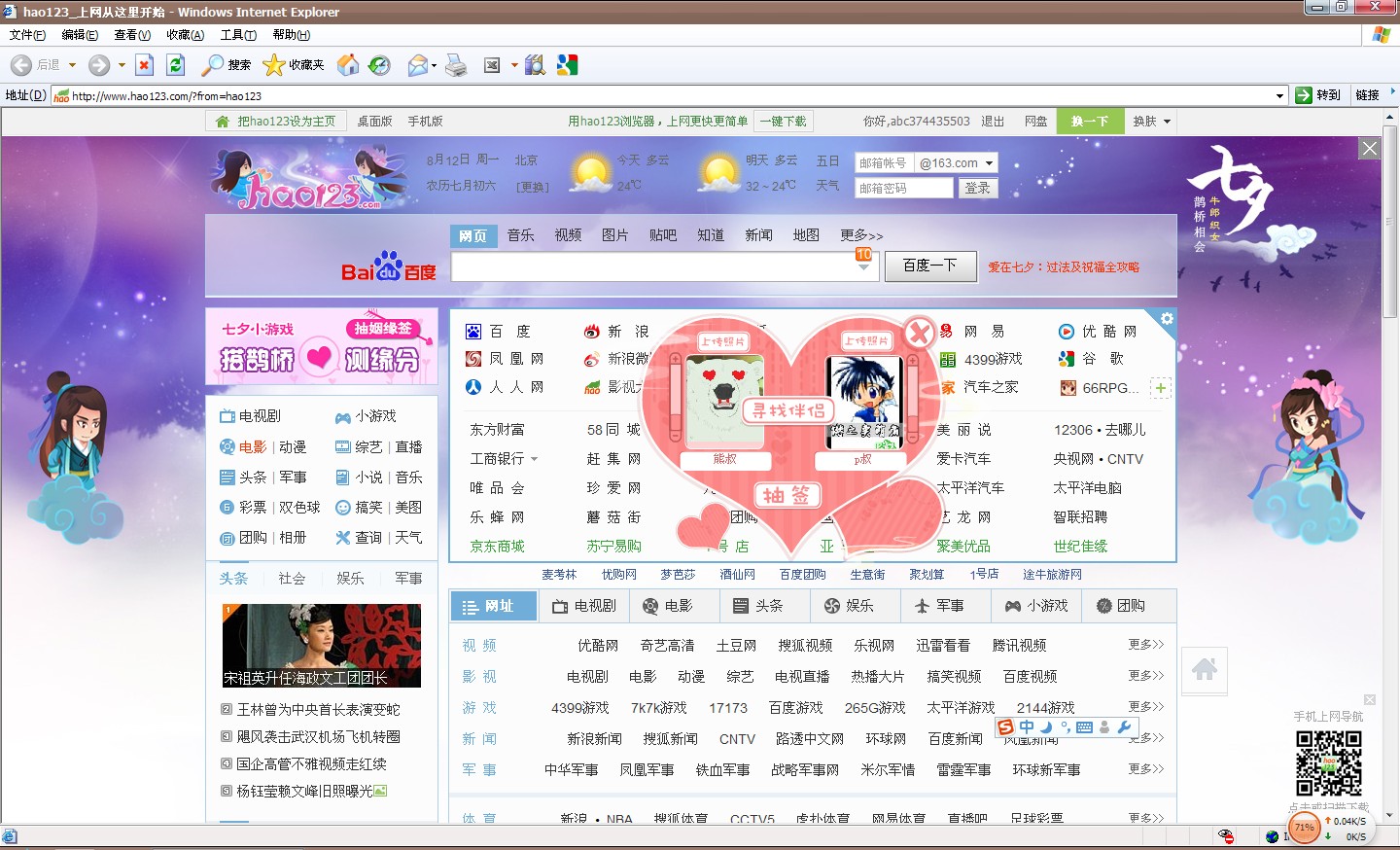This screenshot has height=850, width=1400.
Task: Click the 邮箱密码 password field
Action: click(x=904, y=189)
